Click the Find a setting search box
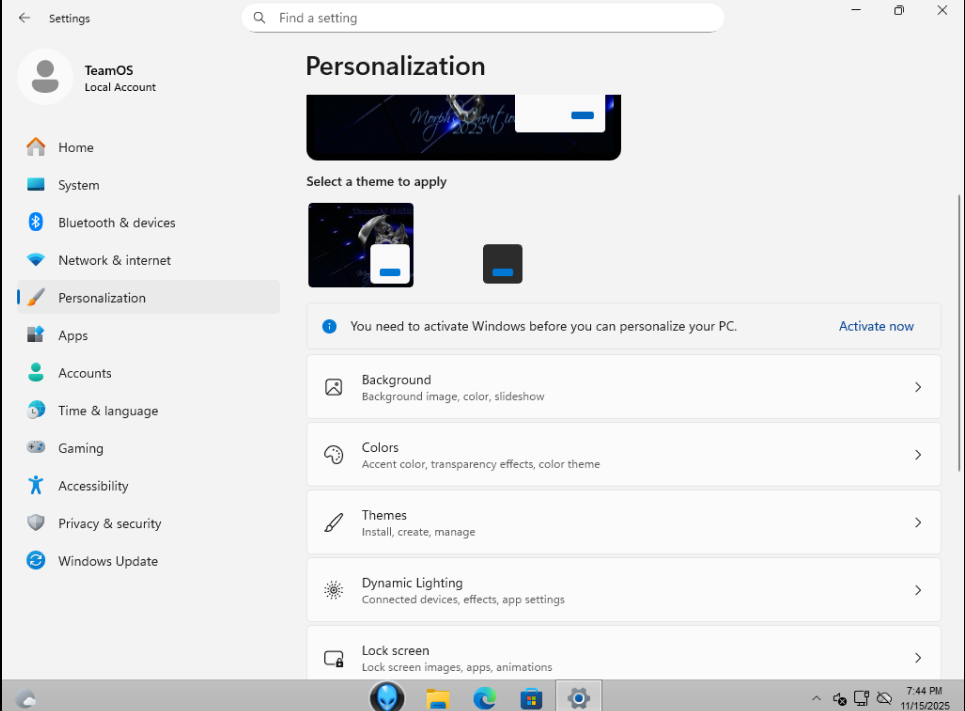 coord(482,18)
